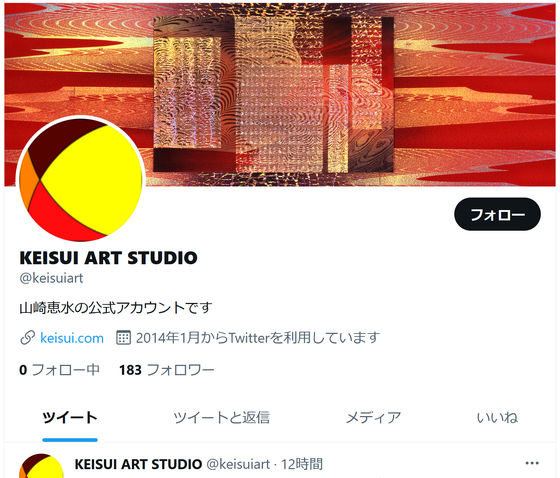Click the @keisuiart handle in tweet header
This screenshot has width=560, height=478.
(238, 464)
